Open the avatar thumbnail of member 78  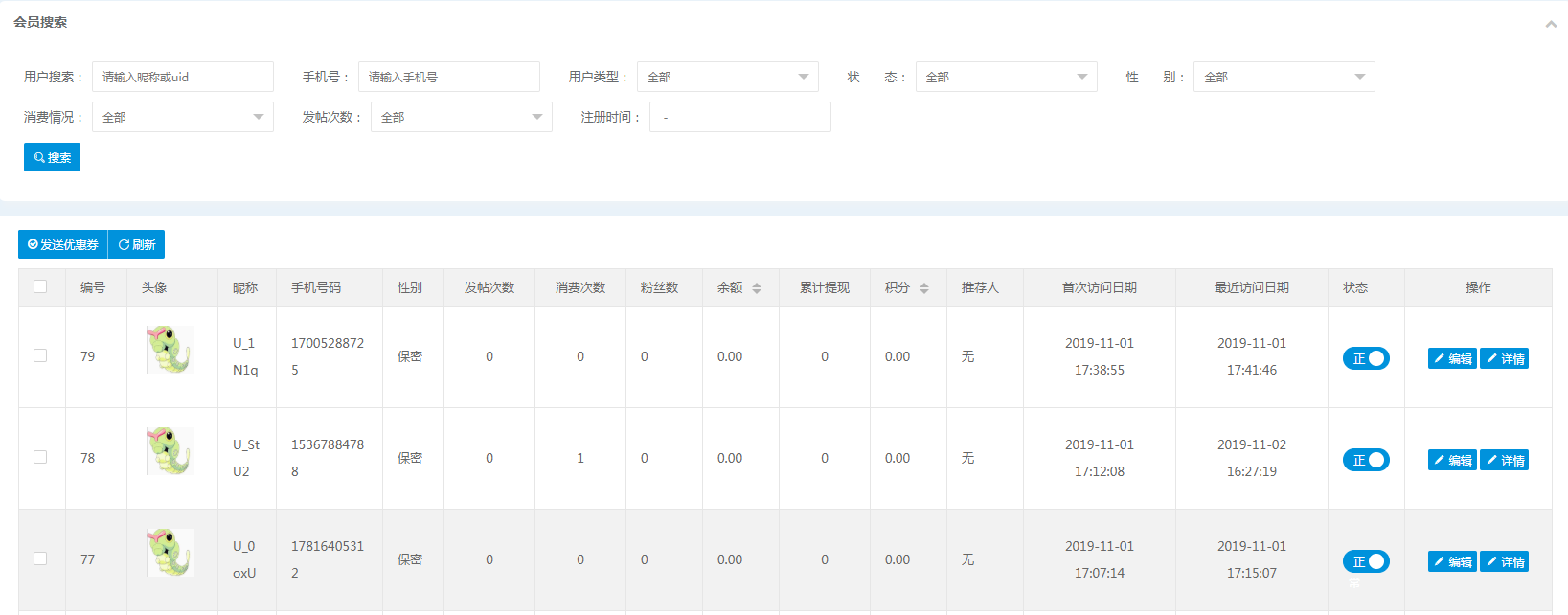pos(170,451)
